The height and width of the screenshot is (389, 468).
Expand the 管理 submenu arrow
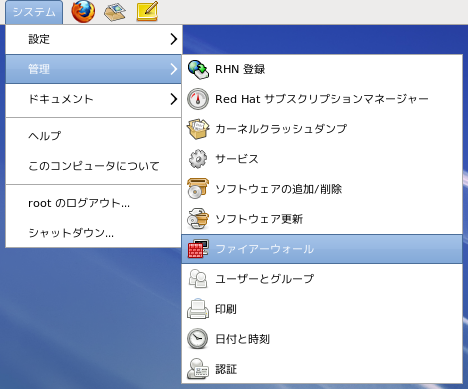(173, 69)
